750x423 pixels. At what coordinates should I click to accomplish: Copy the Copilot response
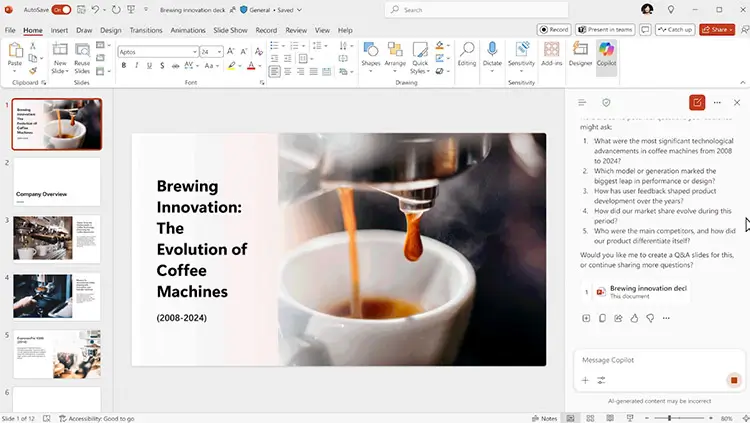(x=602, y=318)
